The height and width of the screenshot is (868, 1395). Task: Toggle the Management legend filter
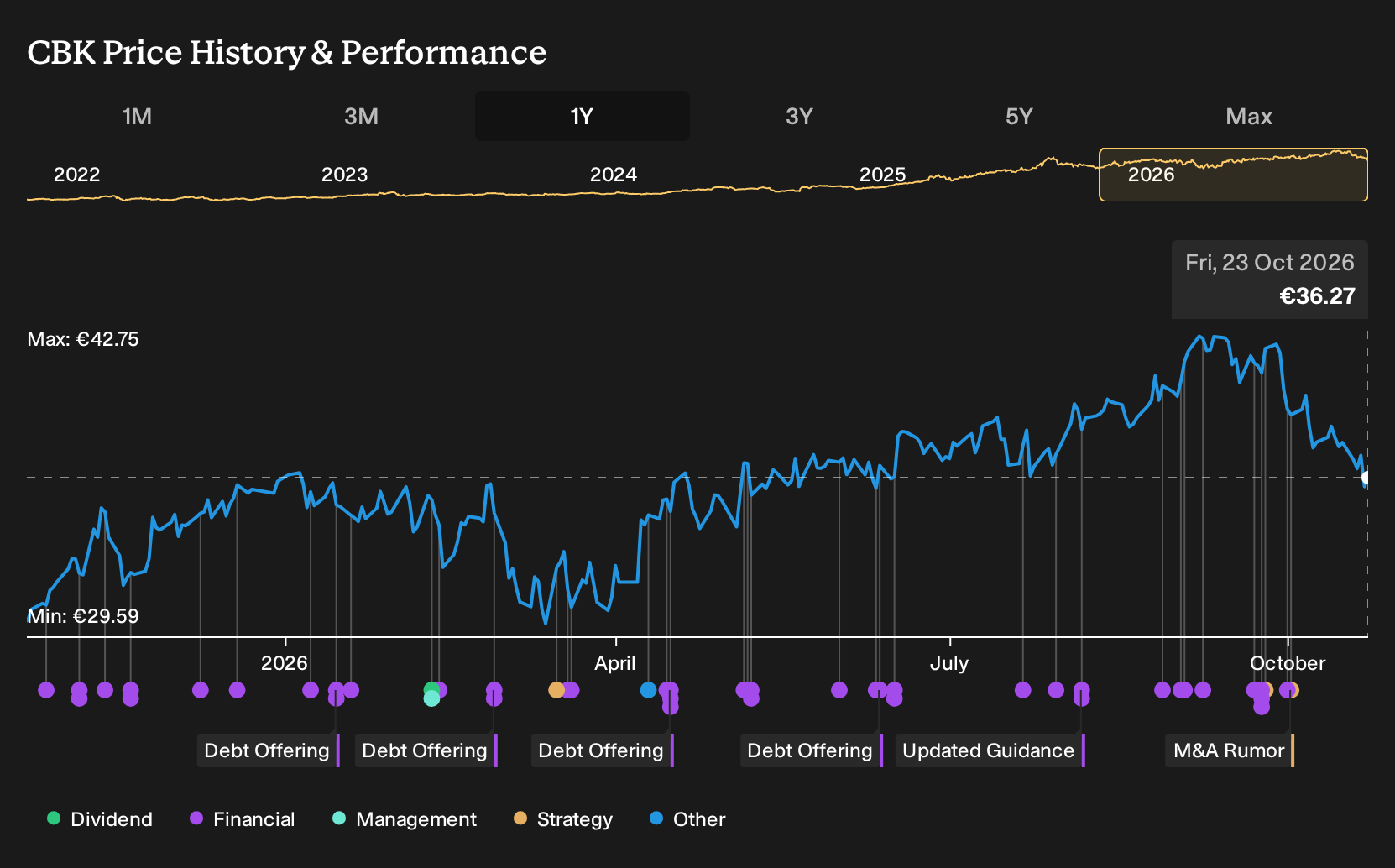pos(405,819)
